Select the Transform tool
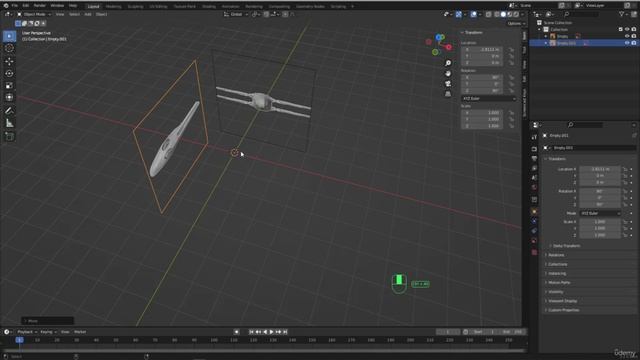The width and height of the screenshot is (640, 360). pos(9,97)
